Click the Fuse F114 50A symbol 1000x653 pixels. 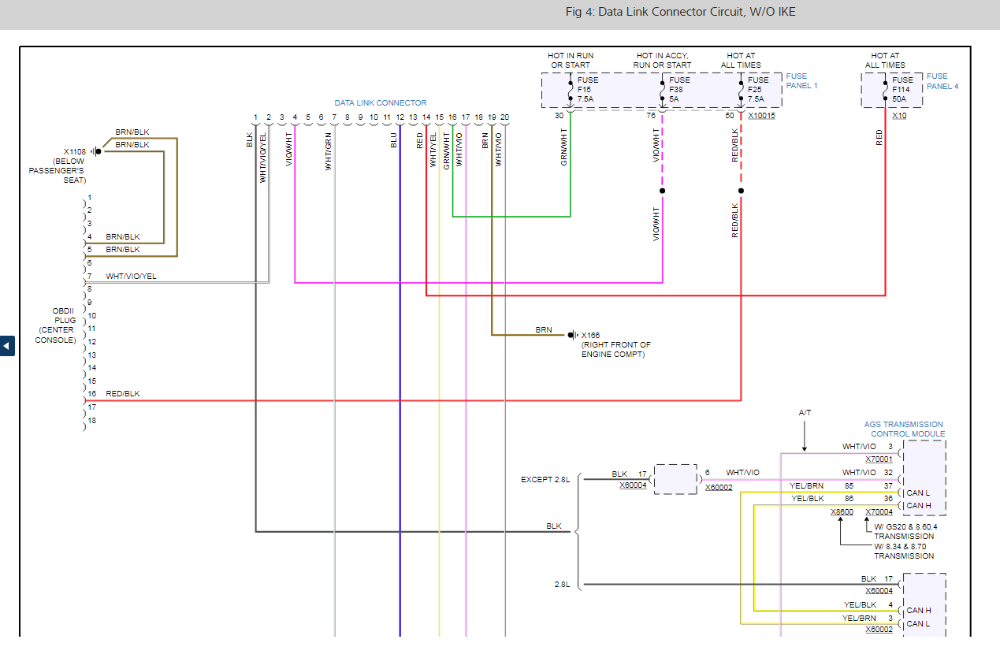click(885, 89)
